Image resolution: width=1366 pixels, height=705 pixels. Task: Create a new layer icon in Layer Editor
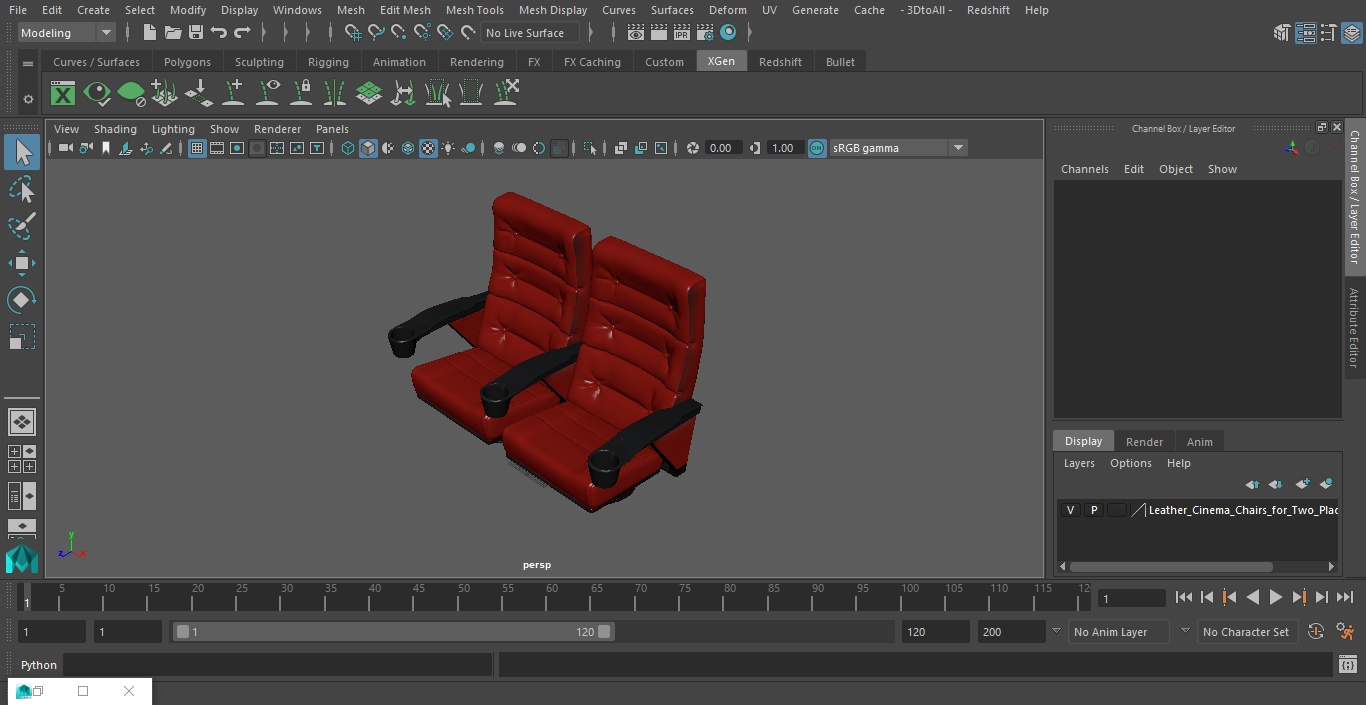point(1302,484)
